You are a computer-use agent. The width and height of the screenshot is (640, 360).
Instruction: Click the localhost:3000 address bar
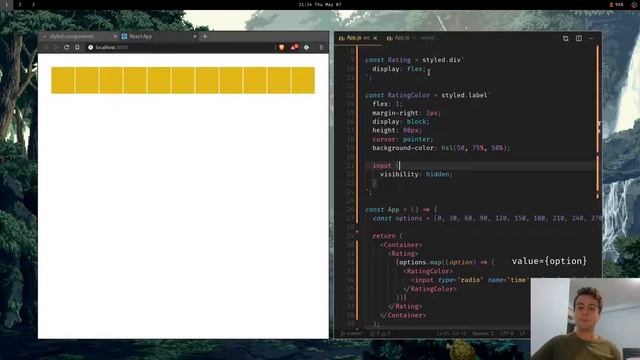point(180,47)
